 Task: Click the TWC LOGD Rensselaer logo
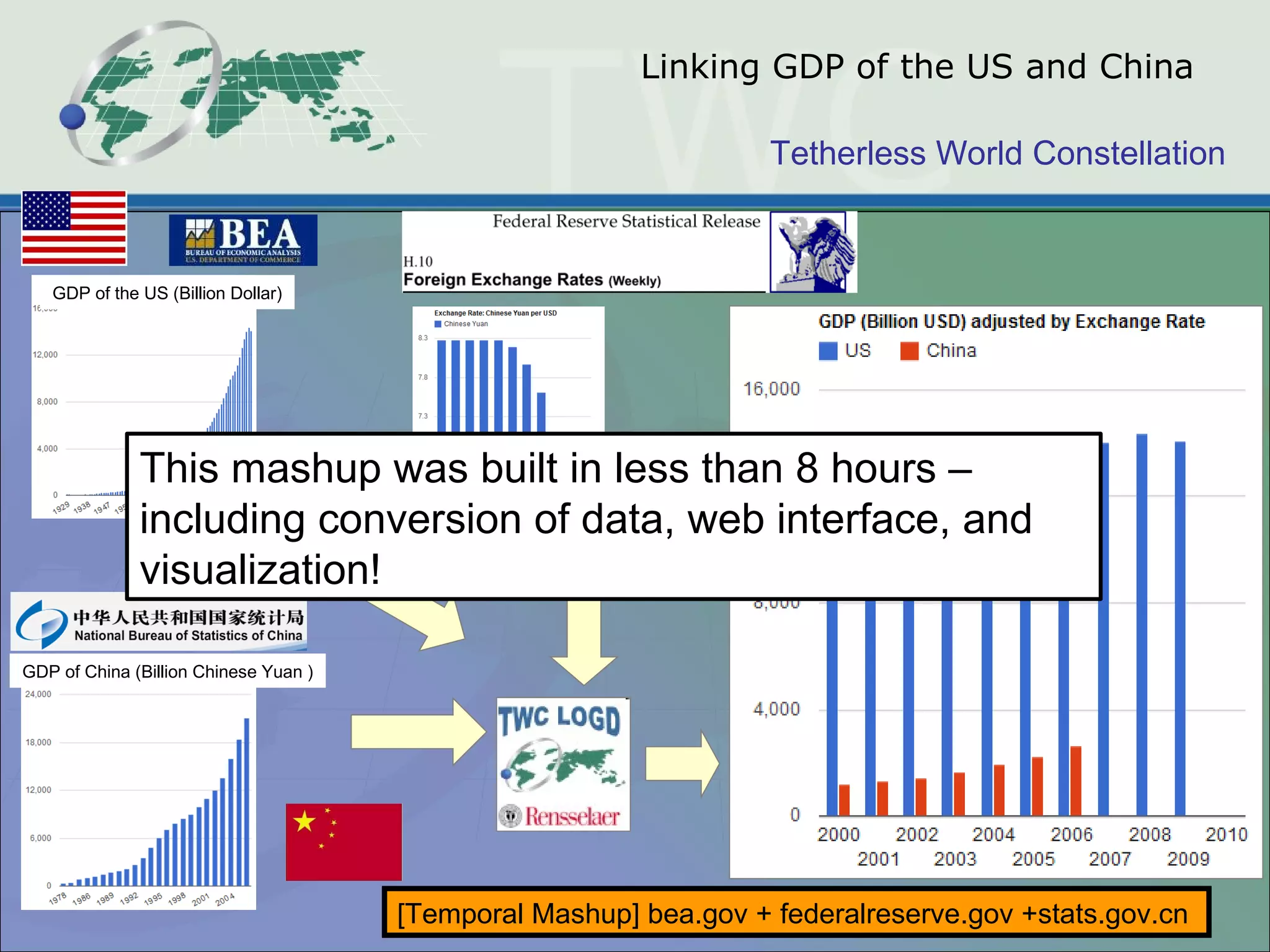pos(563,765)
